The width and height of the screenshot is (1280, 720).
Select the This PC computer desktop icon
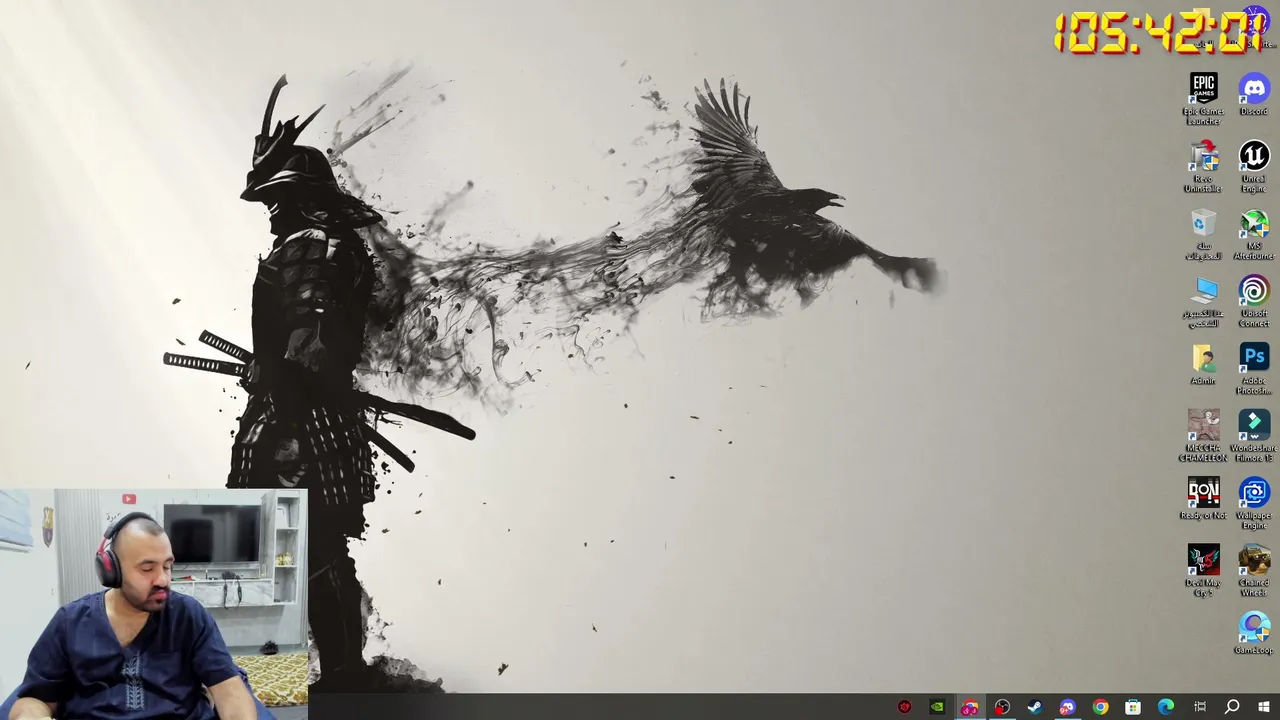pyautogui.click(x=1203, y=301)
